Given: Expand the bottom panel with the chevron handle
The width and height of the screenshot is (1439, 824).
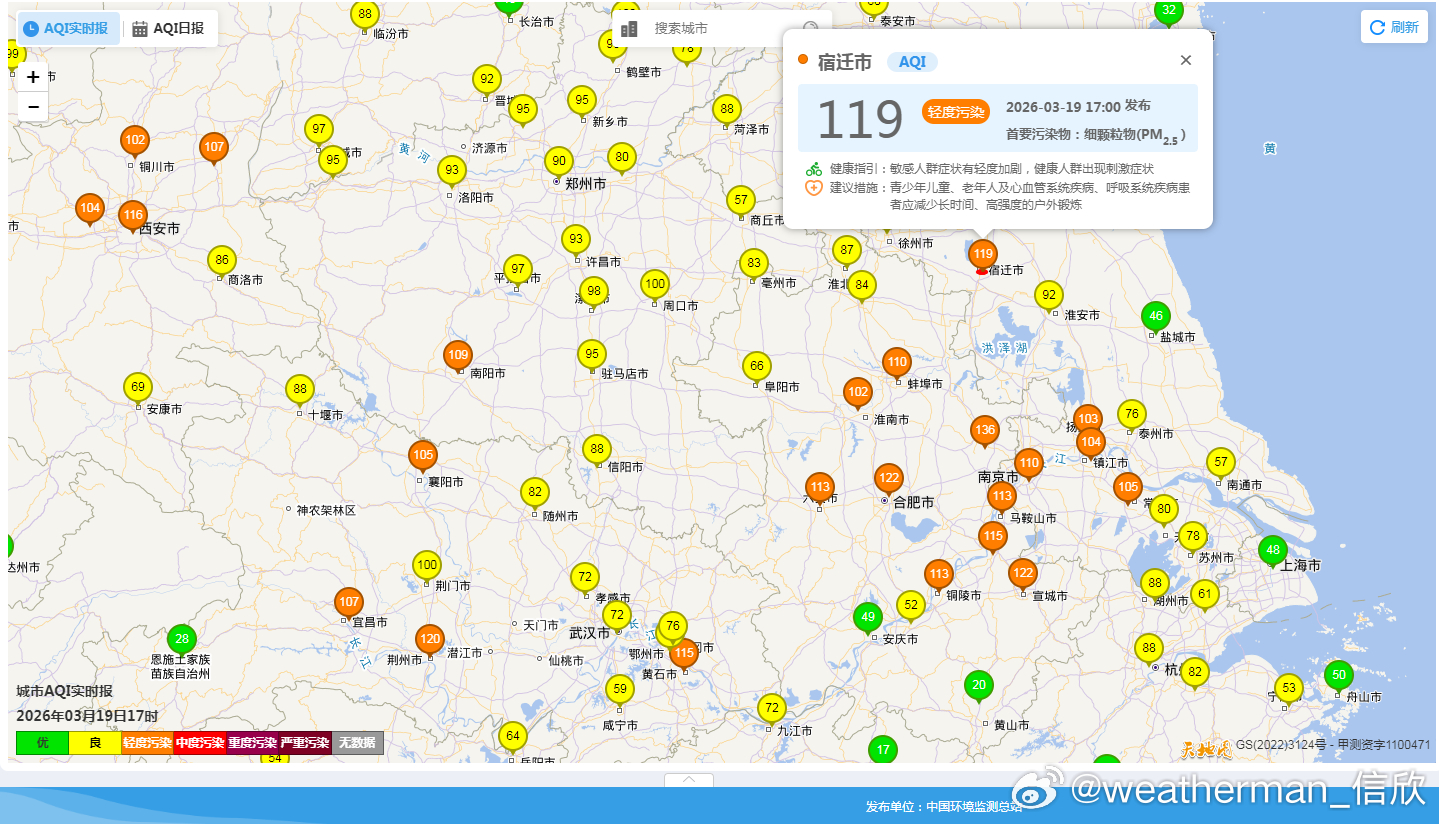Looking at the screenshot, I should coord(689,780).
